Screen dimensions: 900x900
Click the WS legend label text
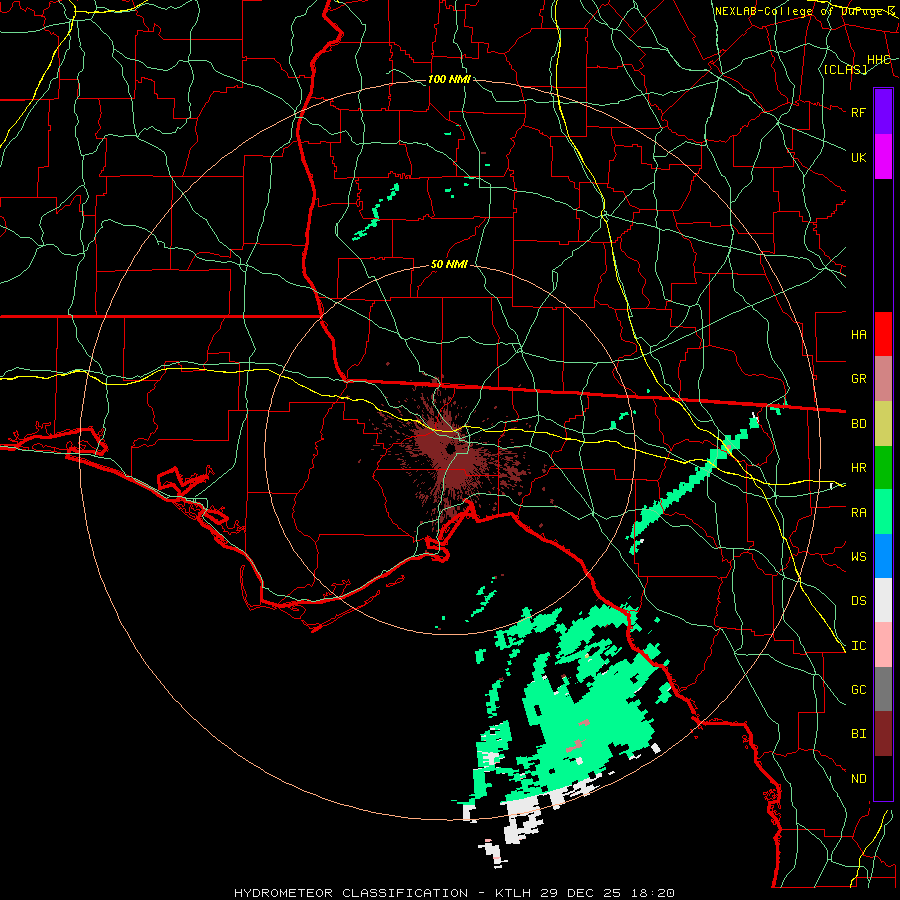(859, 556)
